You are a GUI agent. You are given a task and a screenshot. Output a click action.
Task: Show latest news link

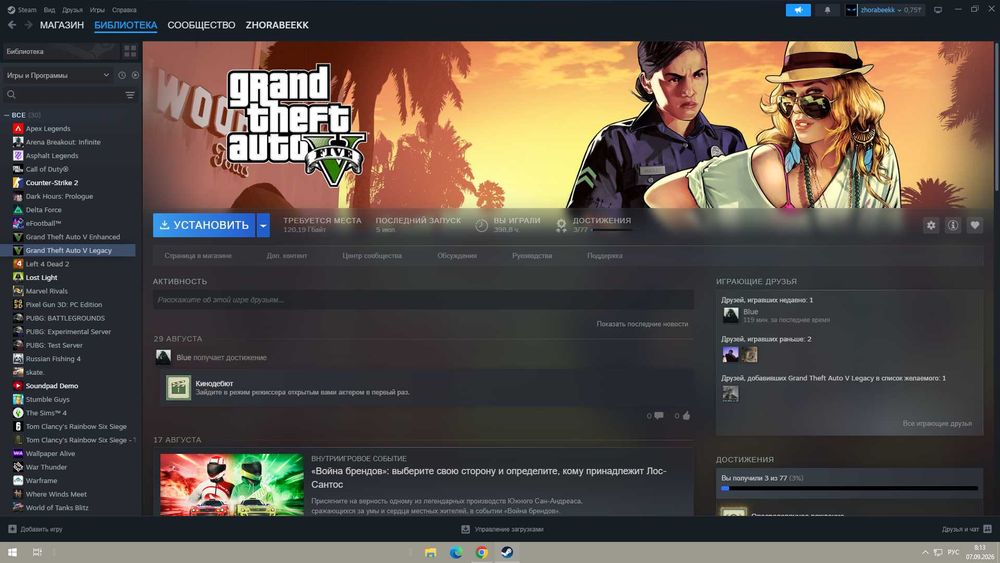(642, 324)
